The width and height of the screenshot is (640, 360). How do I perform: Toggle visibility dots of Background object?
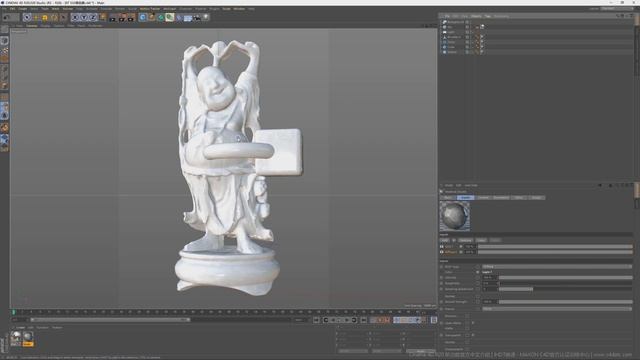(468, 22)
